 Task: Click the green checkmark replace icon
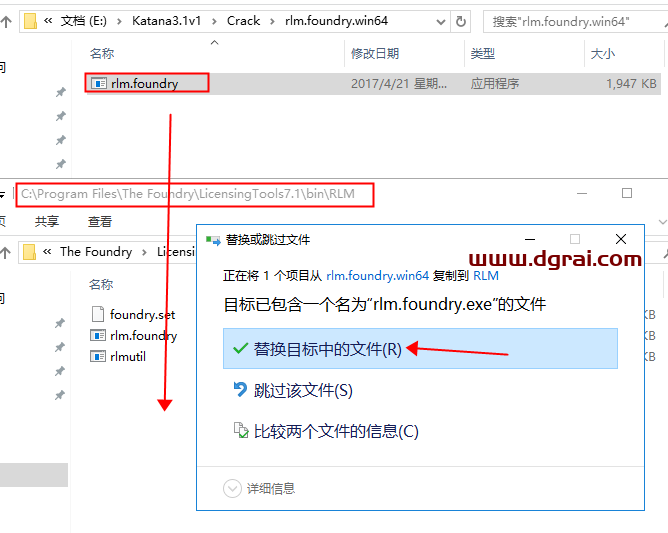coord(239,349)
